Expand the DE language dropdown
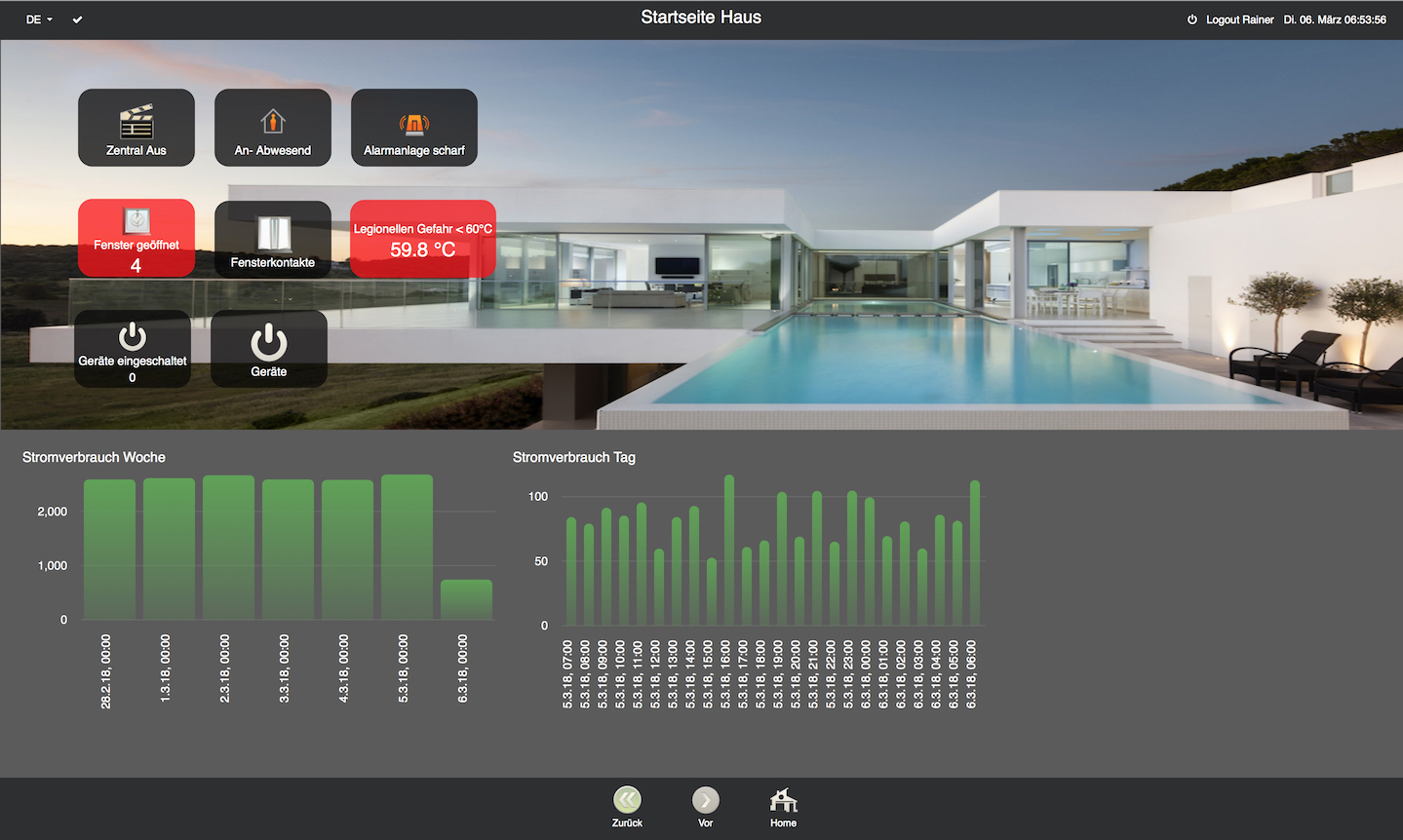The image size is (1403, 840). [39, 19]
